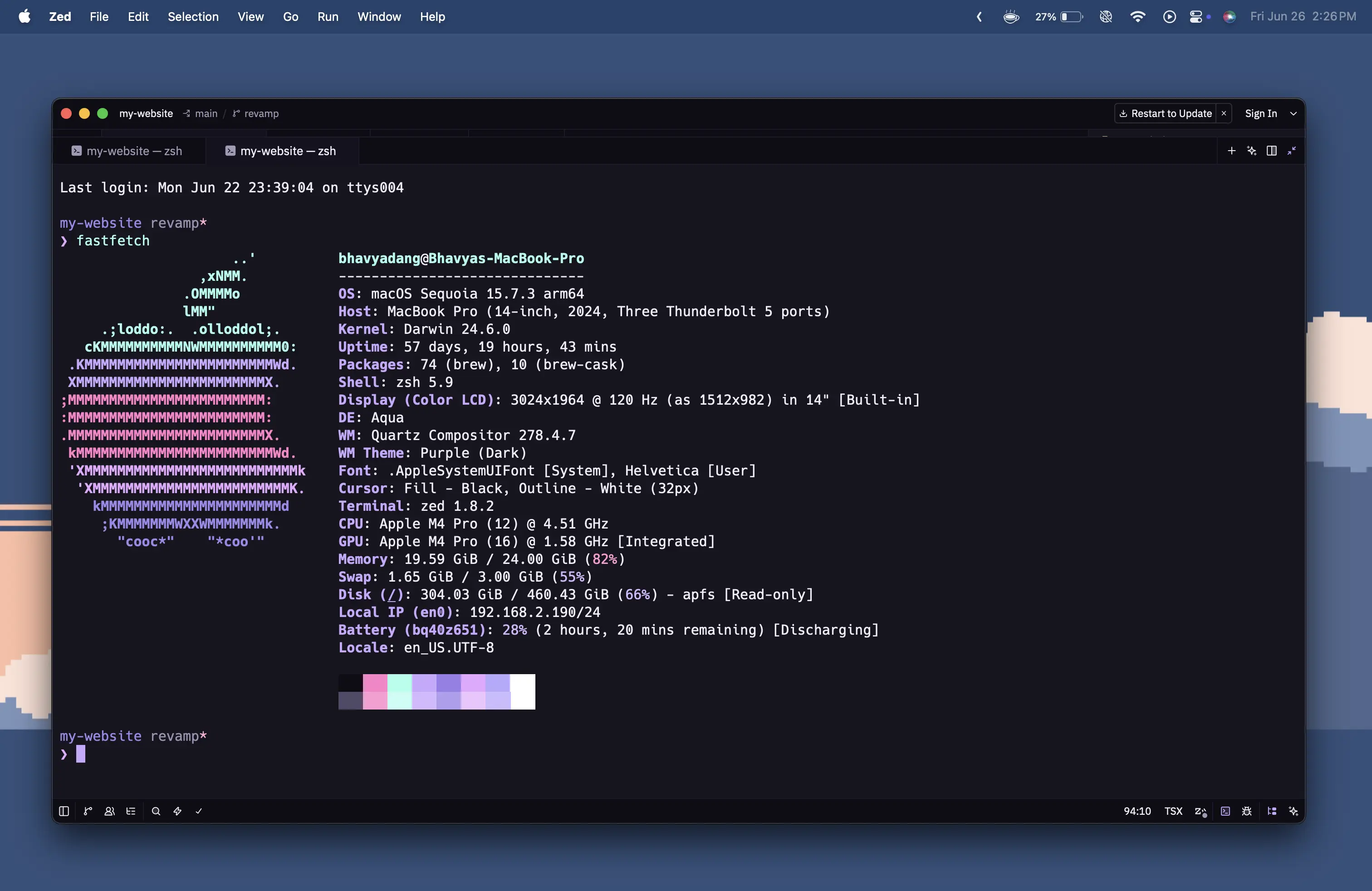Click the status bar icon between bug and sparkle
Screen dimensions: 1372x891
[1272, 811]
